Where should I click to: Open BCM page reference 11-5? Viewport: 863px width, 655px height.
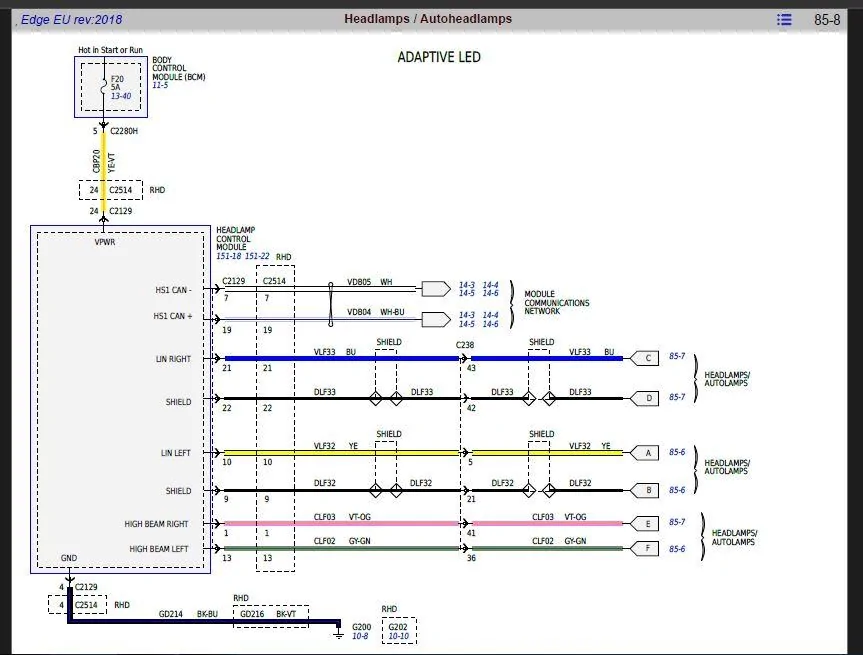click(x=160, y=85)
